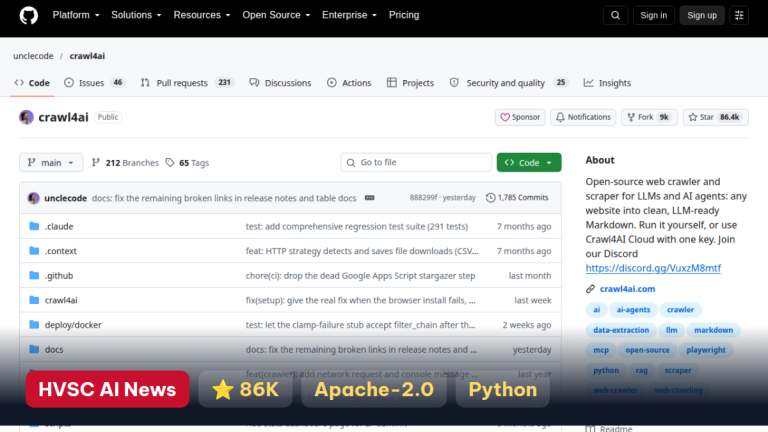
Task: Open the 1,785 Commits history link
Action: coord(517,197)
